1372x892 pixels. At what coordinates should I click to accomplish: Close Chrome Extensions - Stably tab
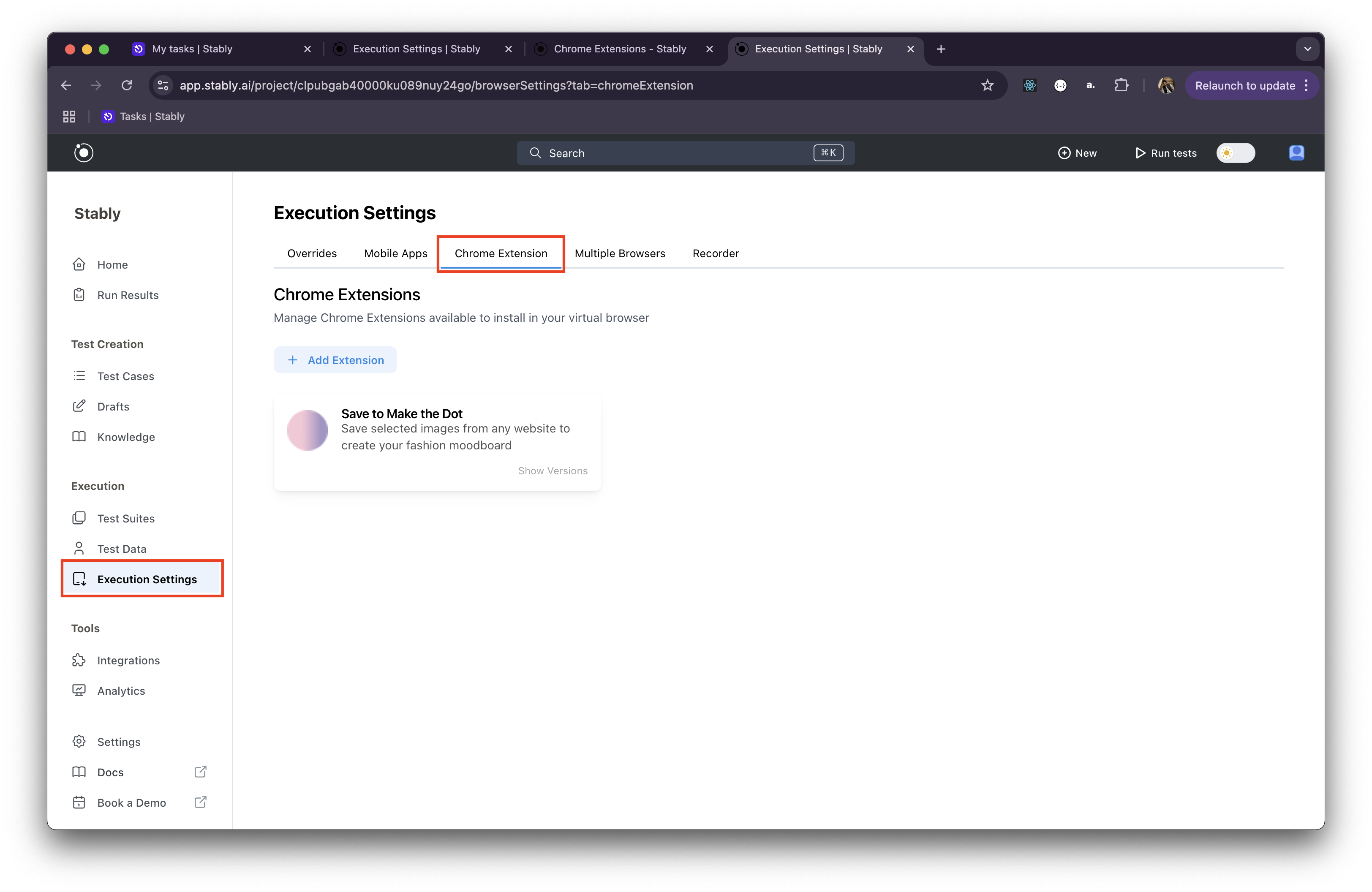click(710, 49)
